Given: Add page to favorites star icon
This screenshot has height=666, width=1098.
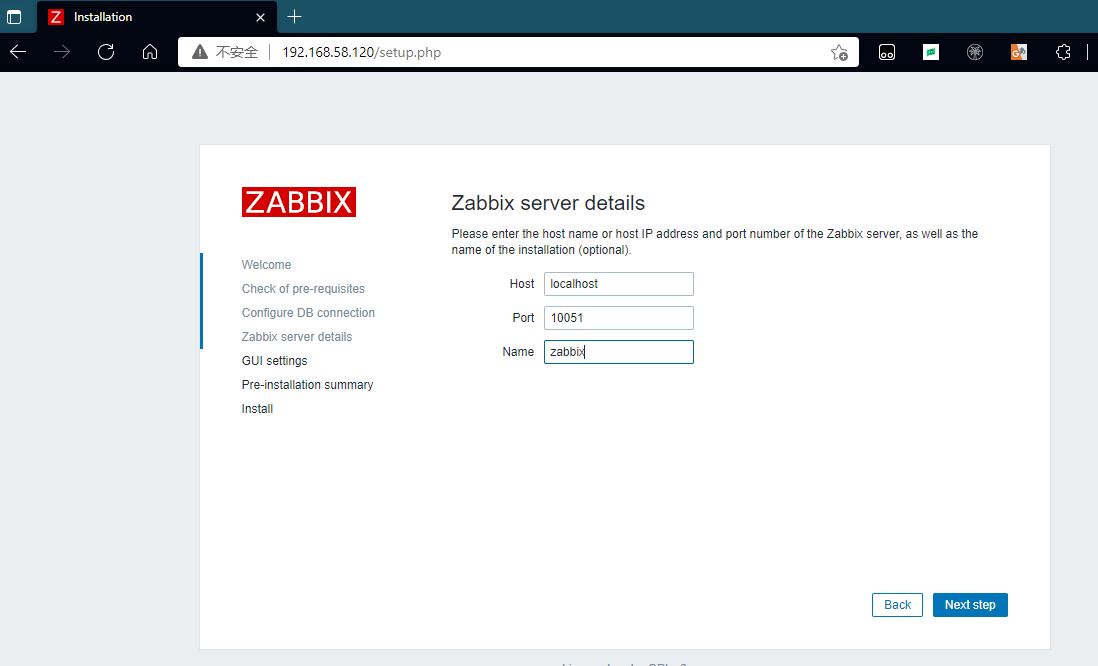Looking at the screenshot, I should coord(839,53).
